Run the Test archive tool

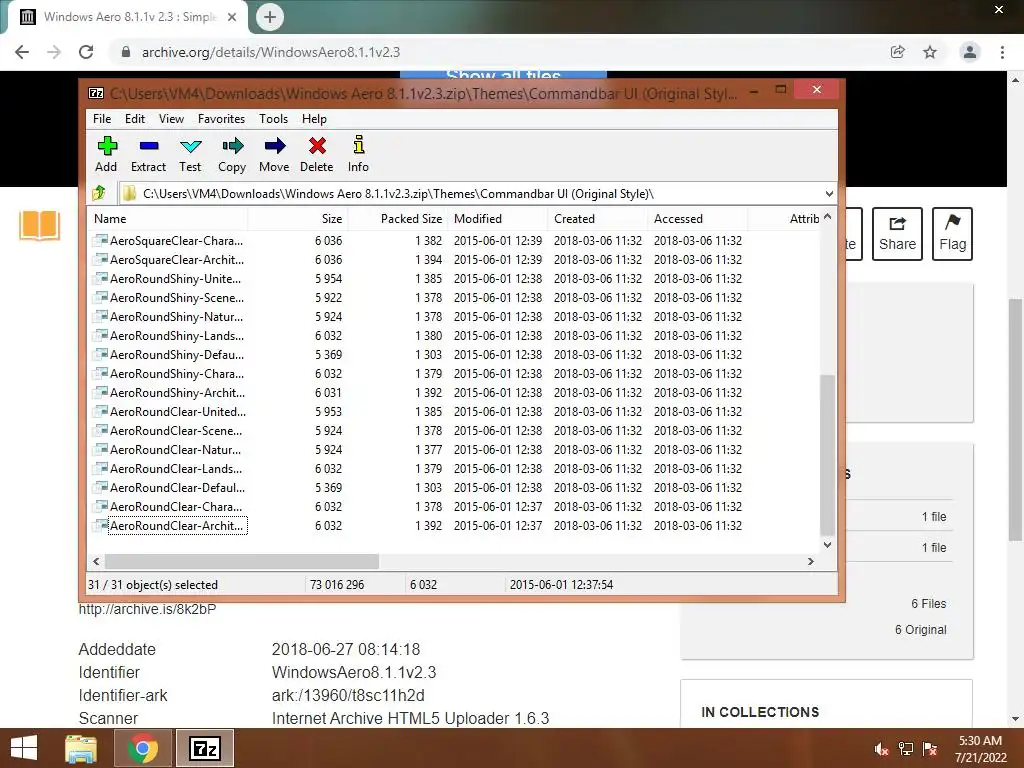coord(190,154)
